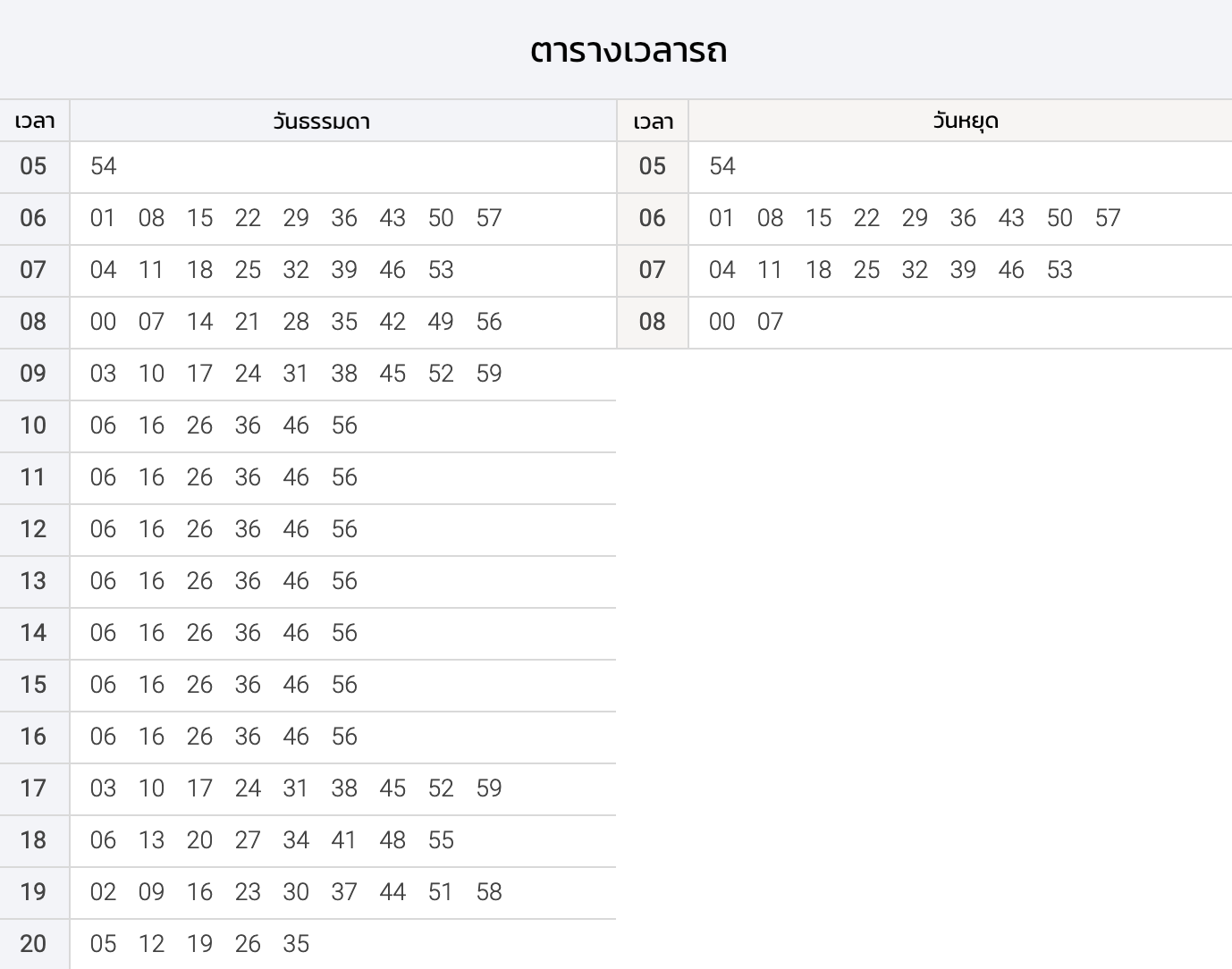
Task: Select minute 58 in weekday hour 19
Action: click(489, 892)
